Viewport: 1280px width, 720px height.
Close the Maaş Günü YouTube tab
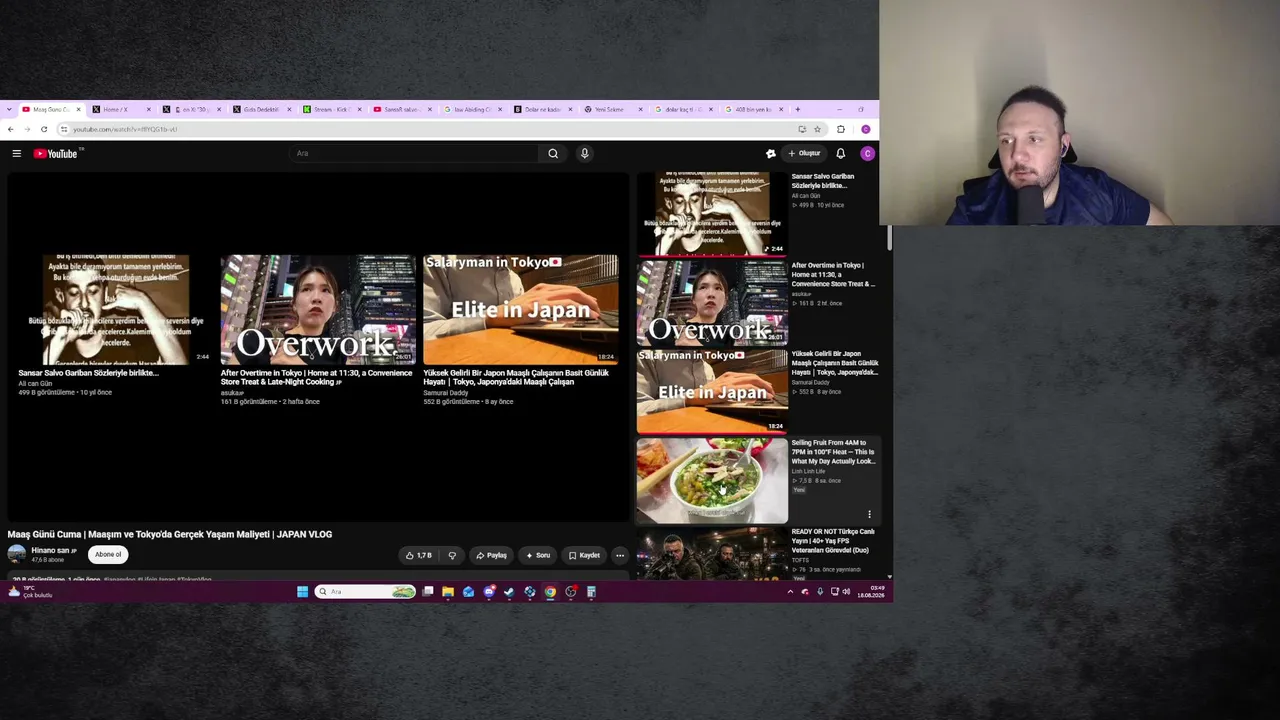click(x=78, y=109)
